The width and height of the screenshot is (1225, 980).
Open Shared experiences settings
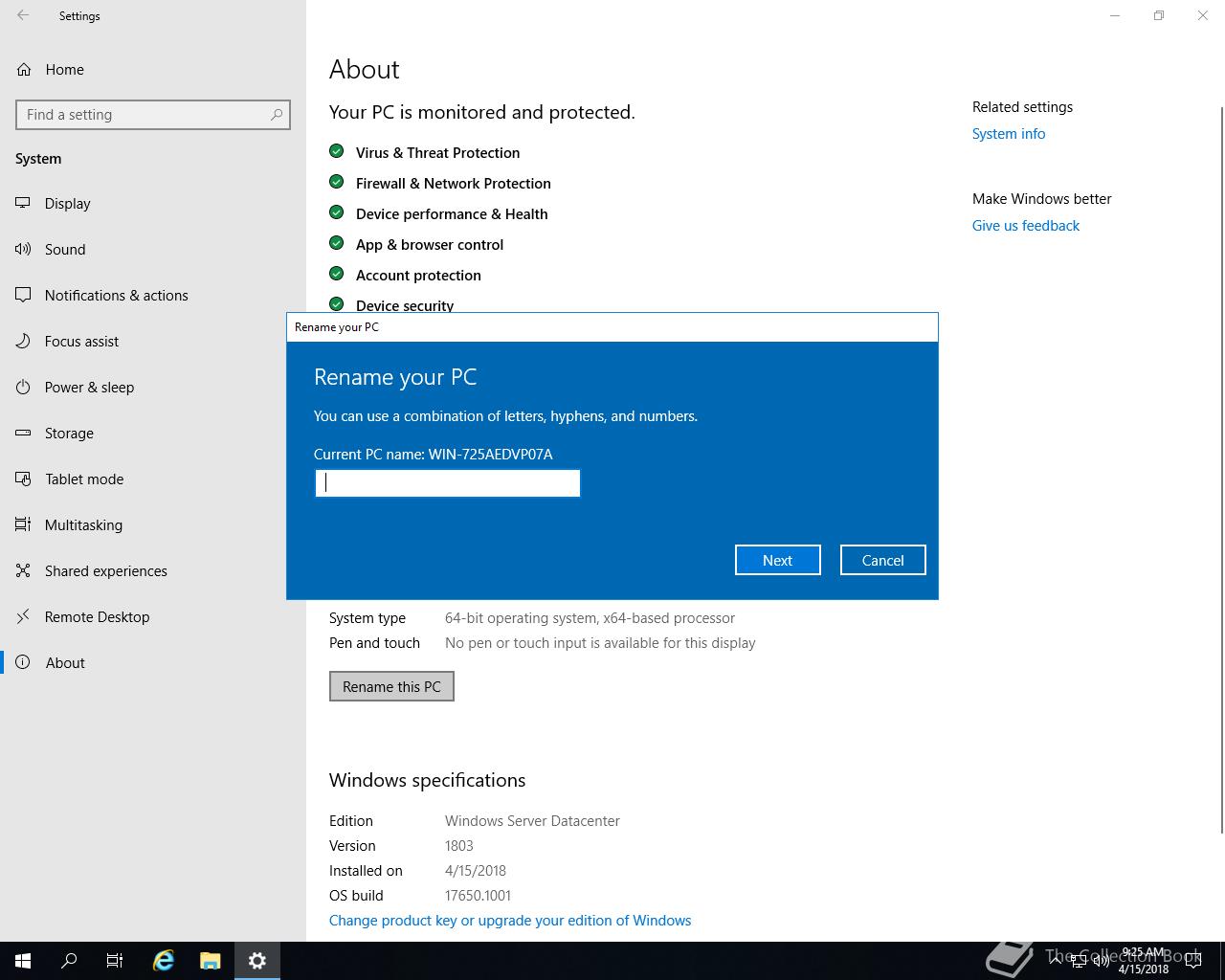coord(153,570)
